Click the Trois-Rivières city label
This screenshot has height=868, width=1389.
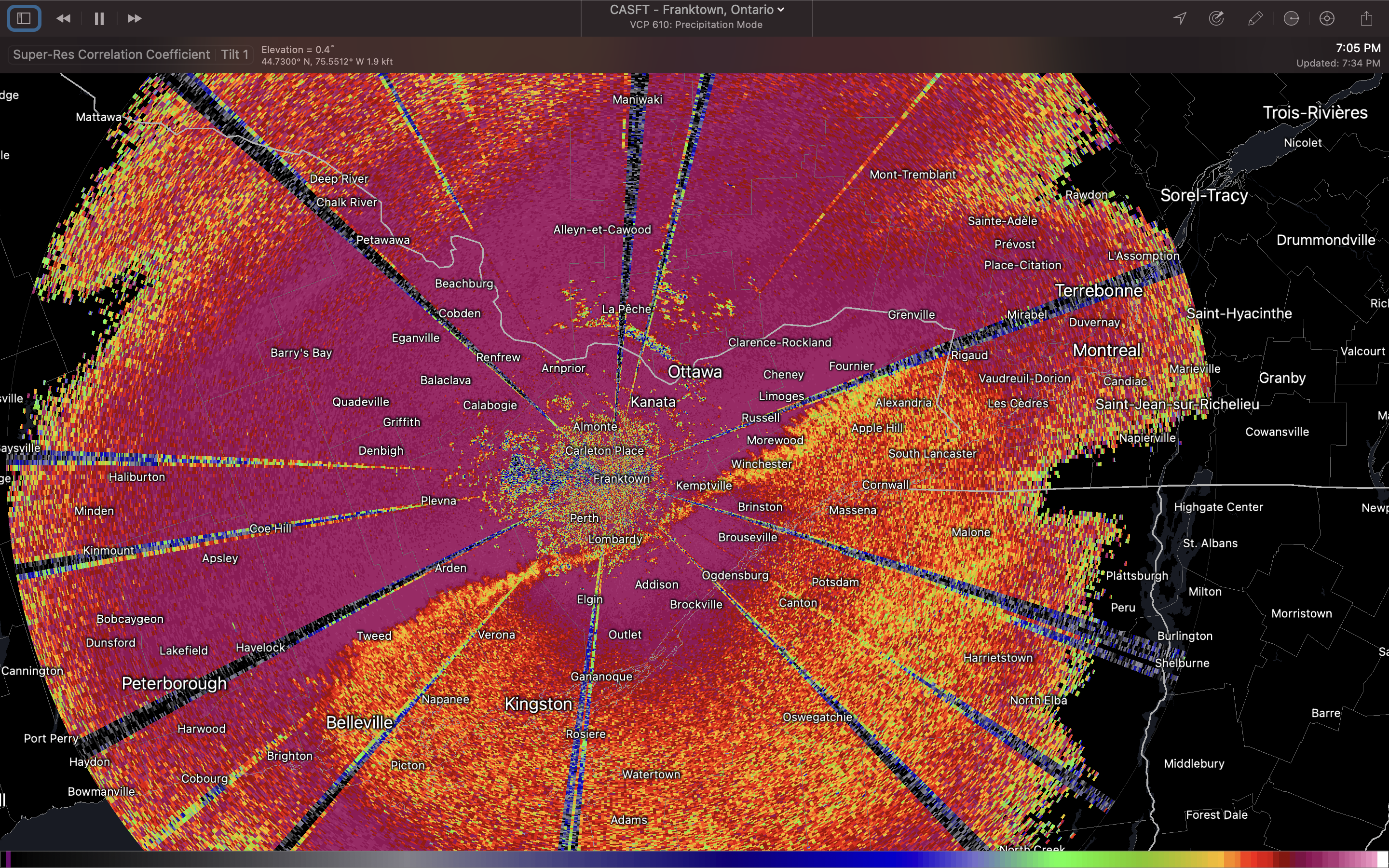1315,112
